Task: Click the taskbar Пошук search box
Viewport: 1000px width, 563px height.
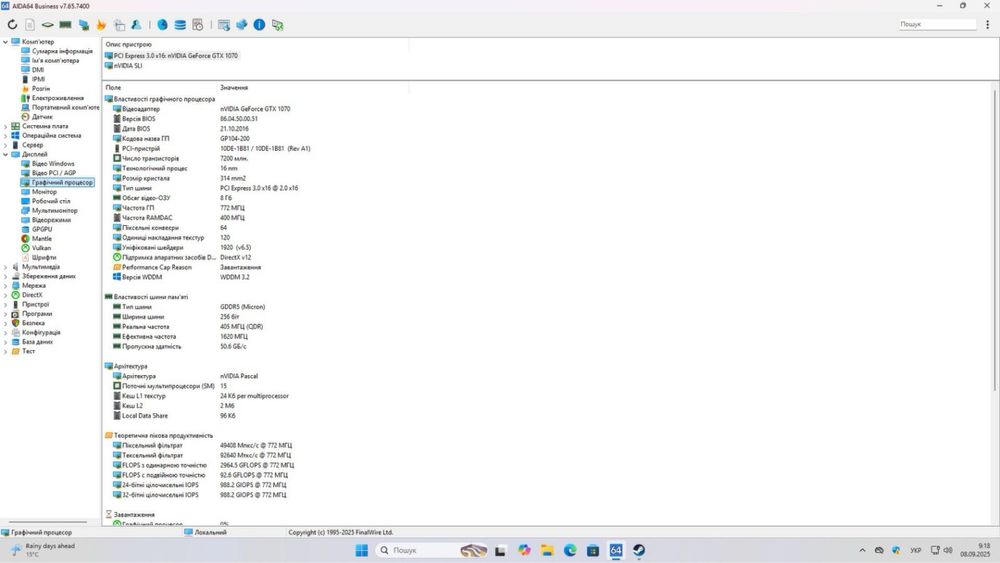Action: (432, 550)
